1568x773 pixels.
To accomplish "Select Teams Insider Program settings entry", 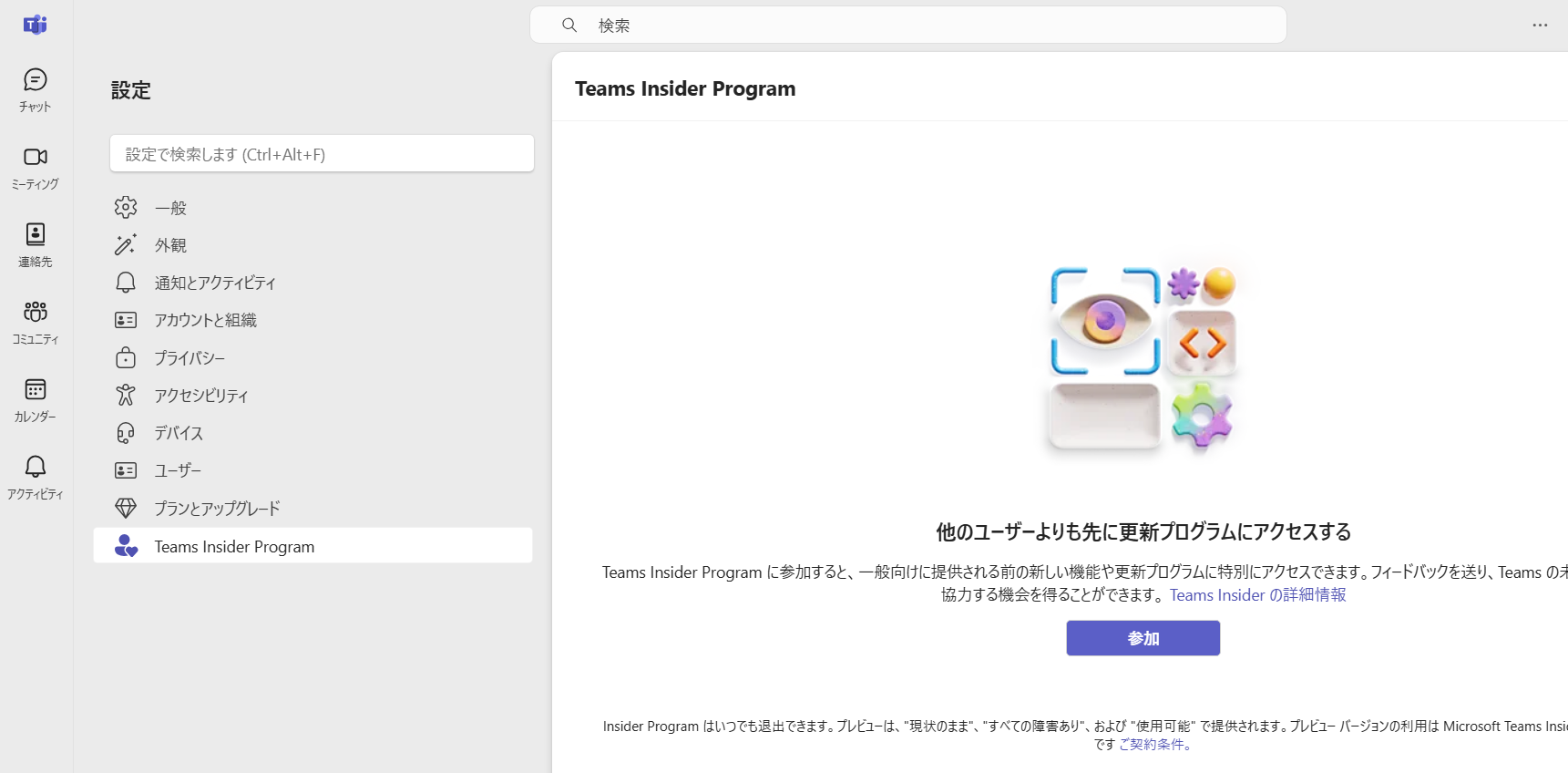I will coord(313,545).
